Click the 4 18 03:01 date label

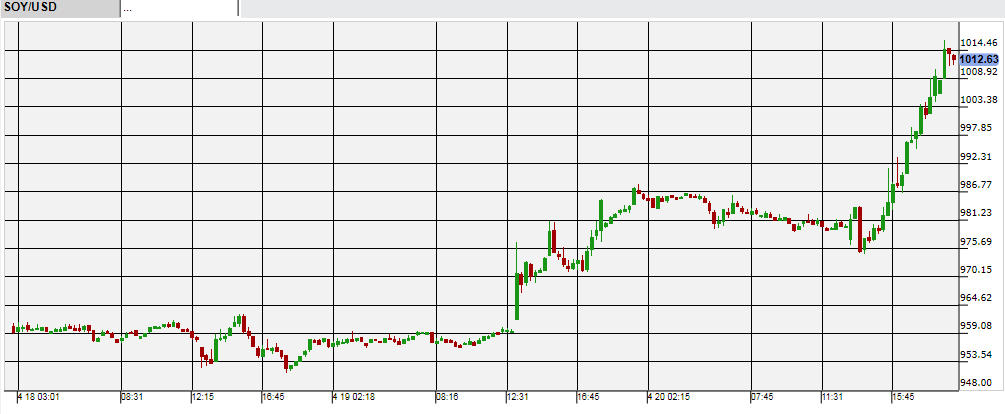point(38,397)
